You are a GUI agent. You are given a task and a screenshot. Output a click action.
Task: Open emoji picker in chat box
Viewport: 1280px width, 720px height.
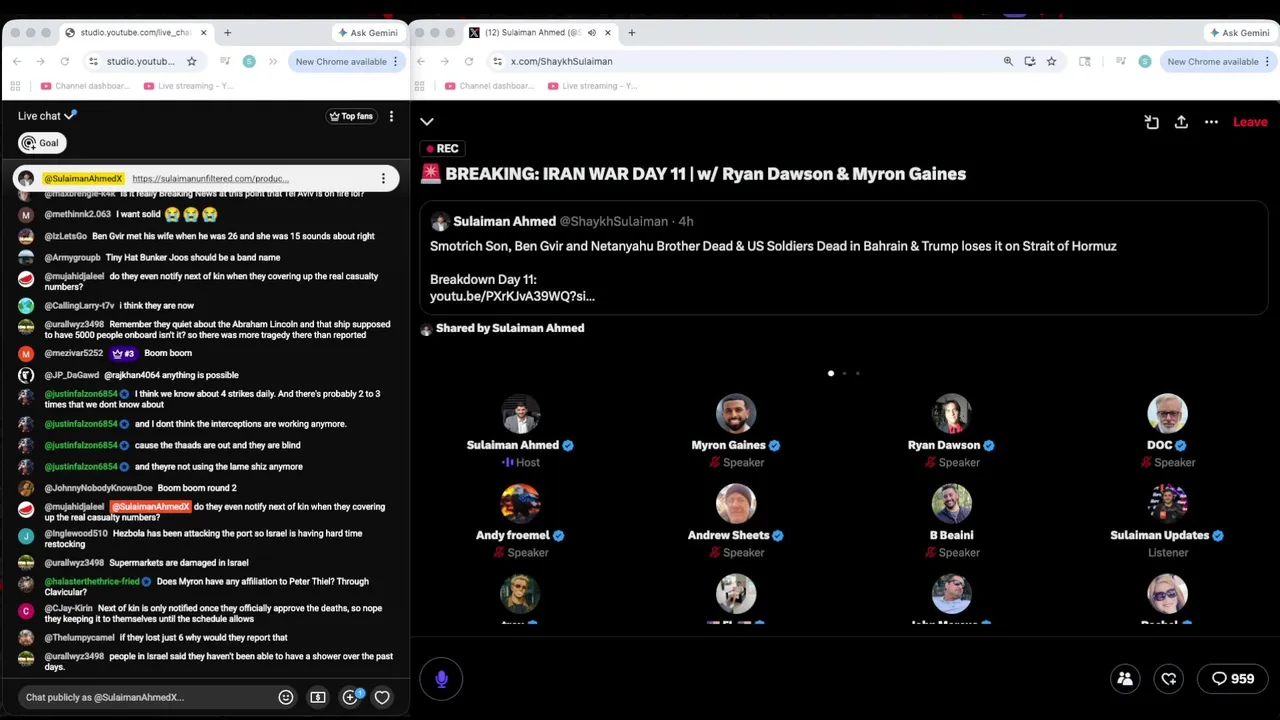click(286, 697)
